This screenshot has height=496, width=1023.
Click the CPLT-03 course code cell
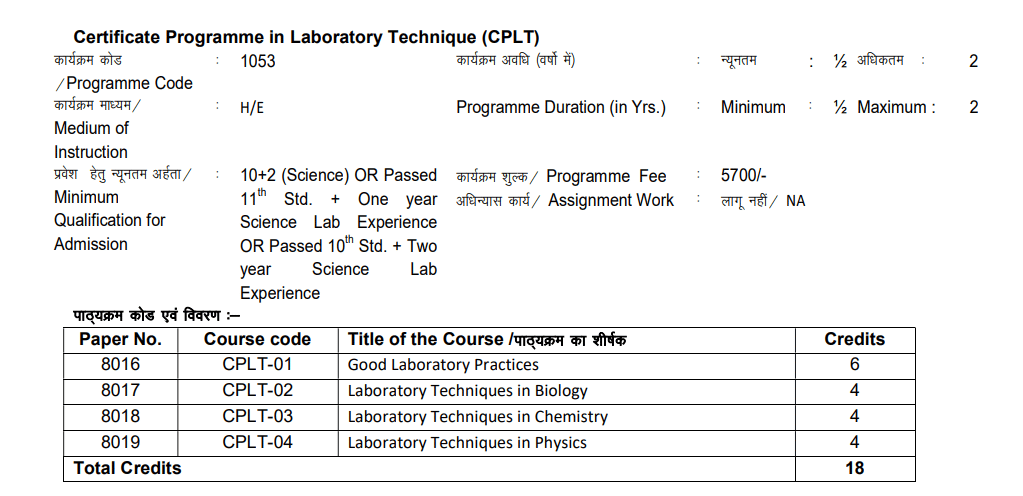[257, 417]
